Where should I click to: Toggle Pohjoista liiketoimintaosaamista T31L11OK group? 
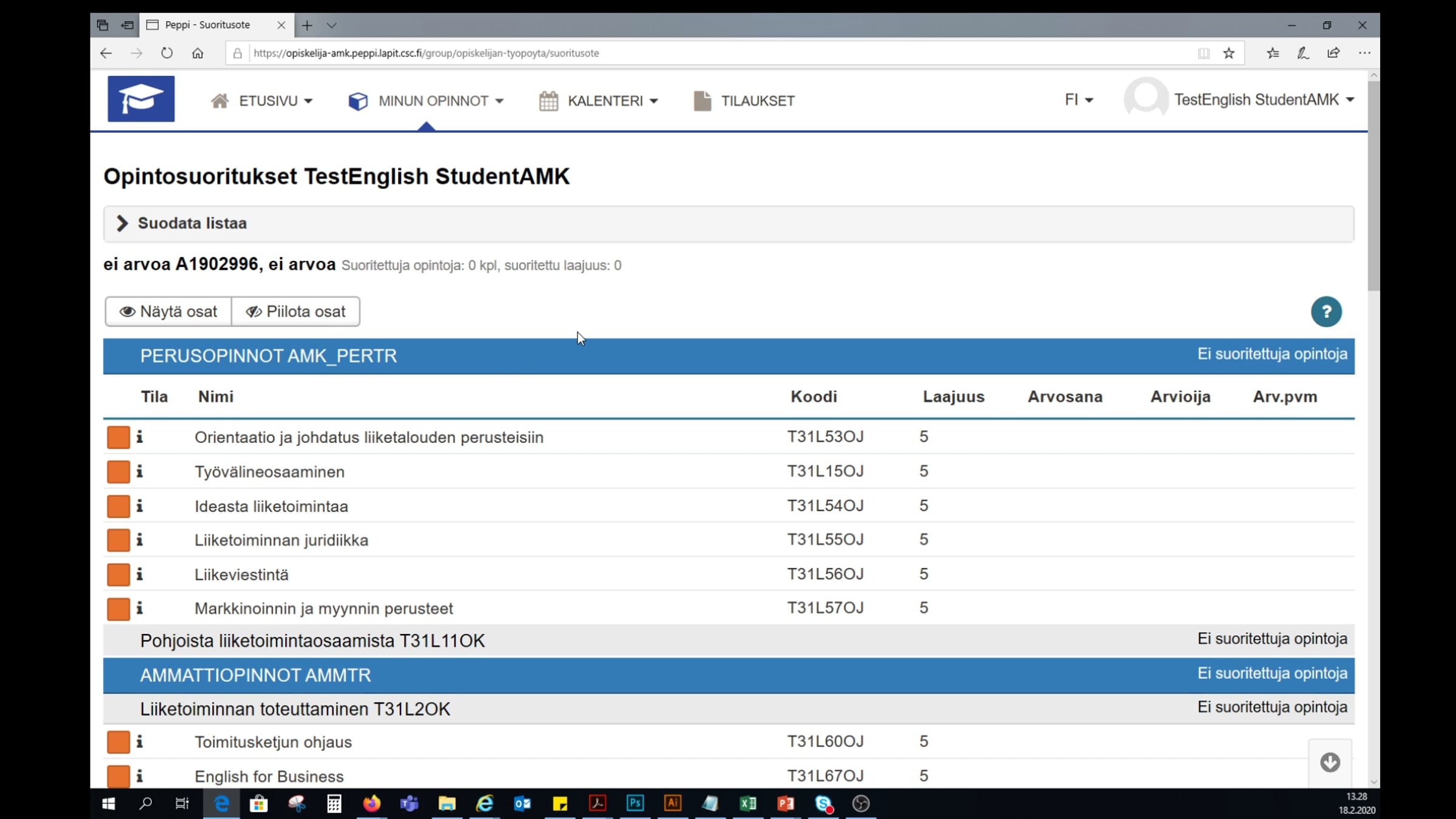[x=729, y=641]
